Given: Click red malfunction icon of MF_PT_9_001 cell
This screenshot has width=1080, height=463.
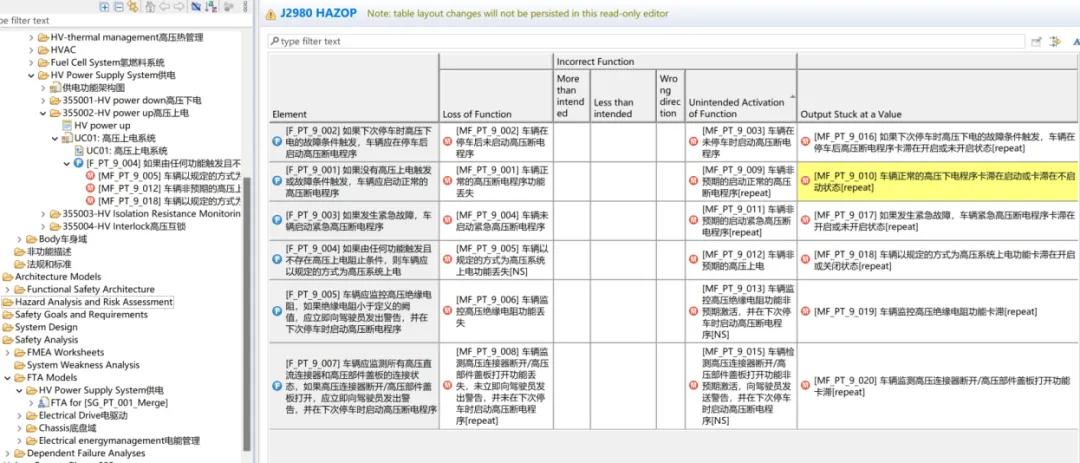Looking at the screenshot, I should pyautogui.click(x=447, y=182).
